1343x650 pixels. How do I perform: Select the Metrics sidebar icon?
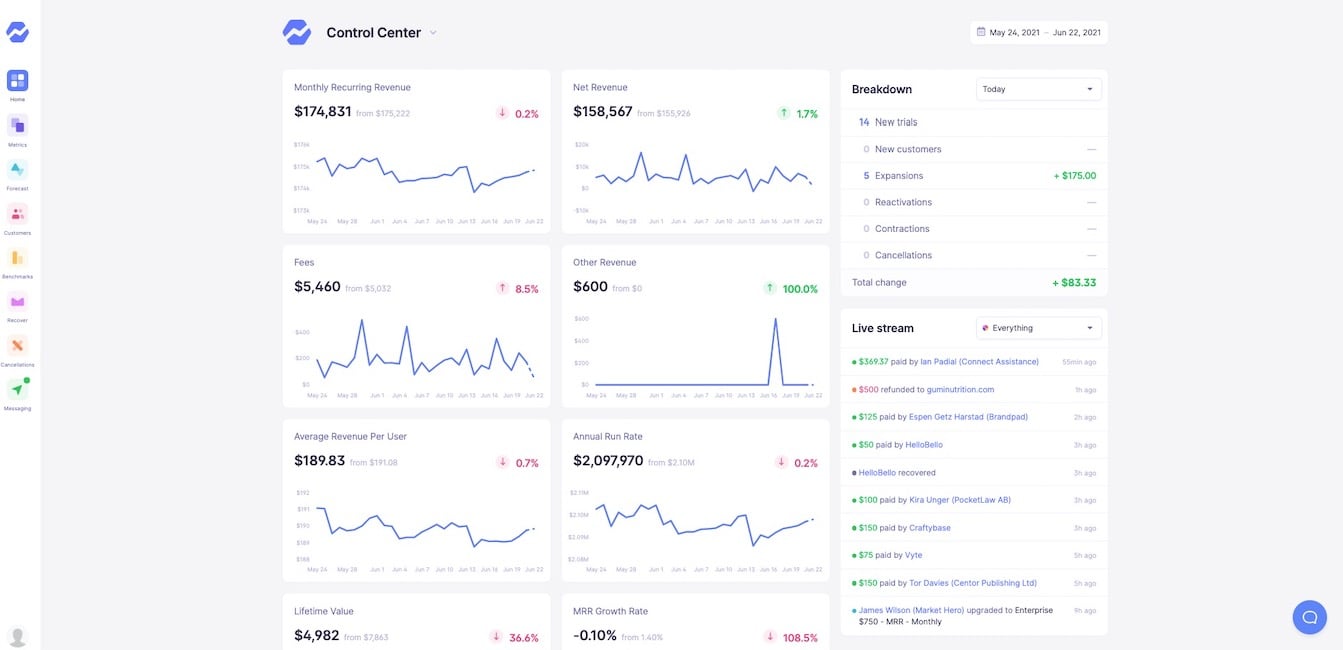click(17, 124)
